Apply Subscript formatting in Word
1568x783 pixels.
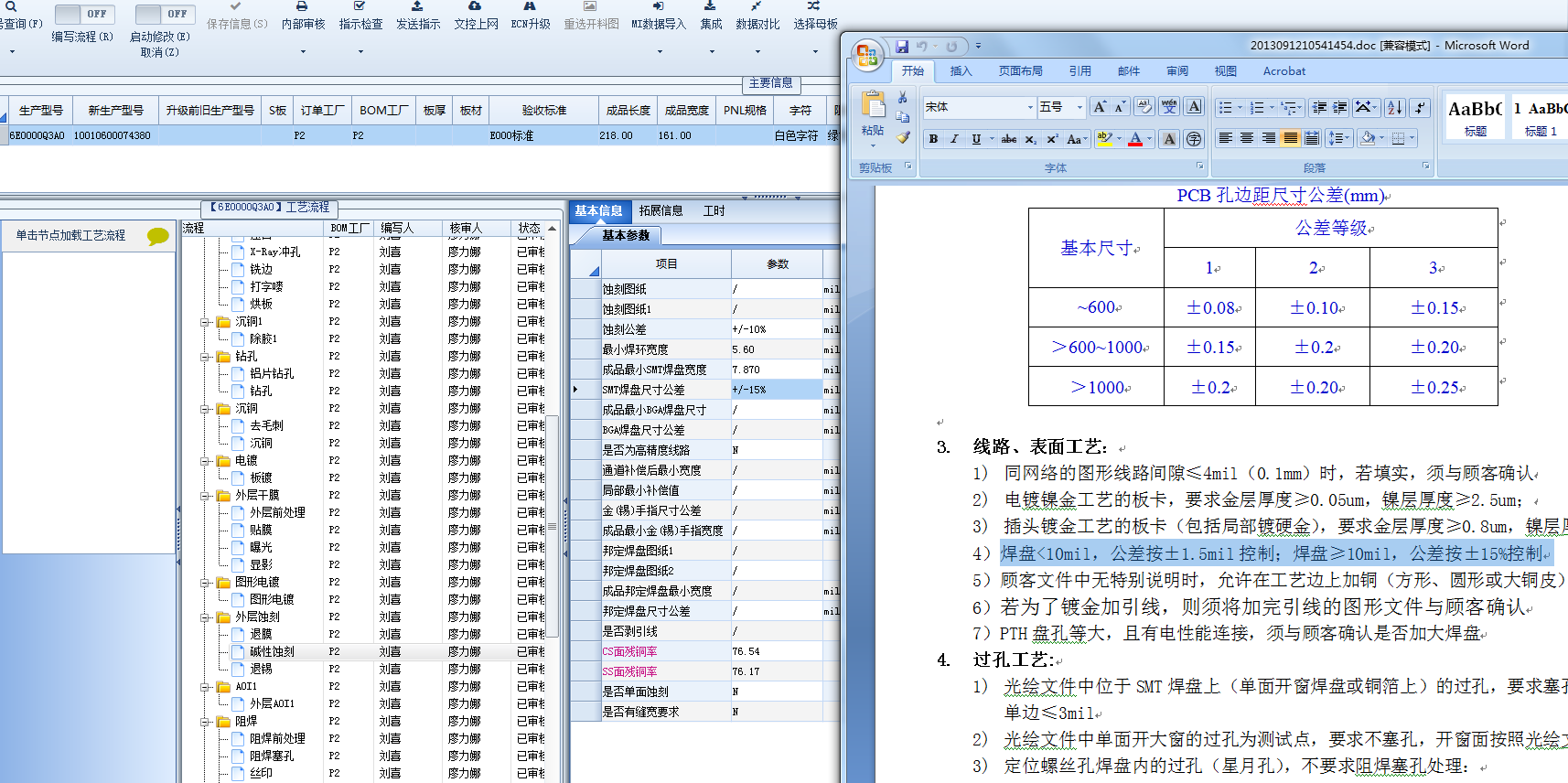tap(1031, 139)
